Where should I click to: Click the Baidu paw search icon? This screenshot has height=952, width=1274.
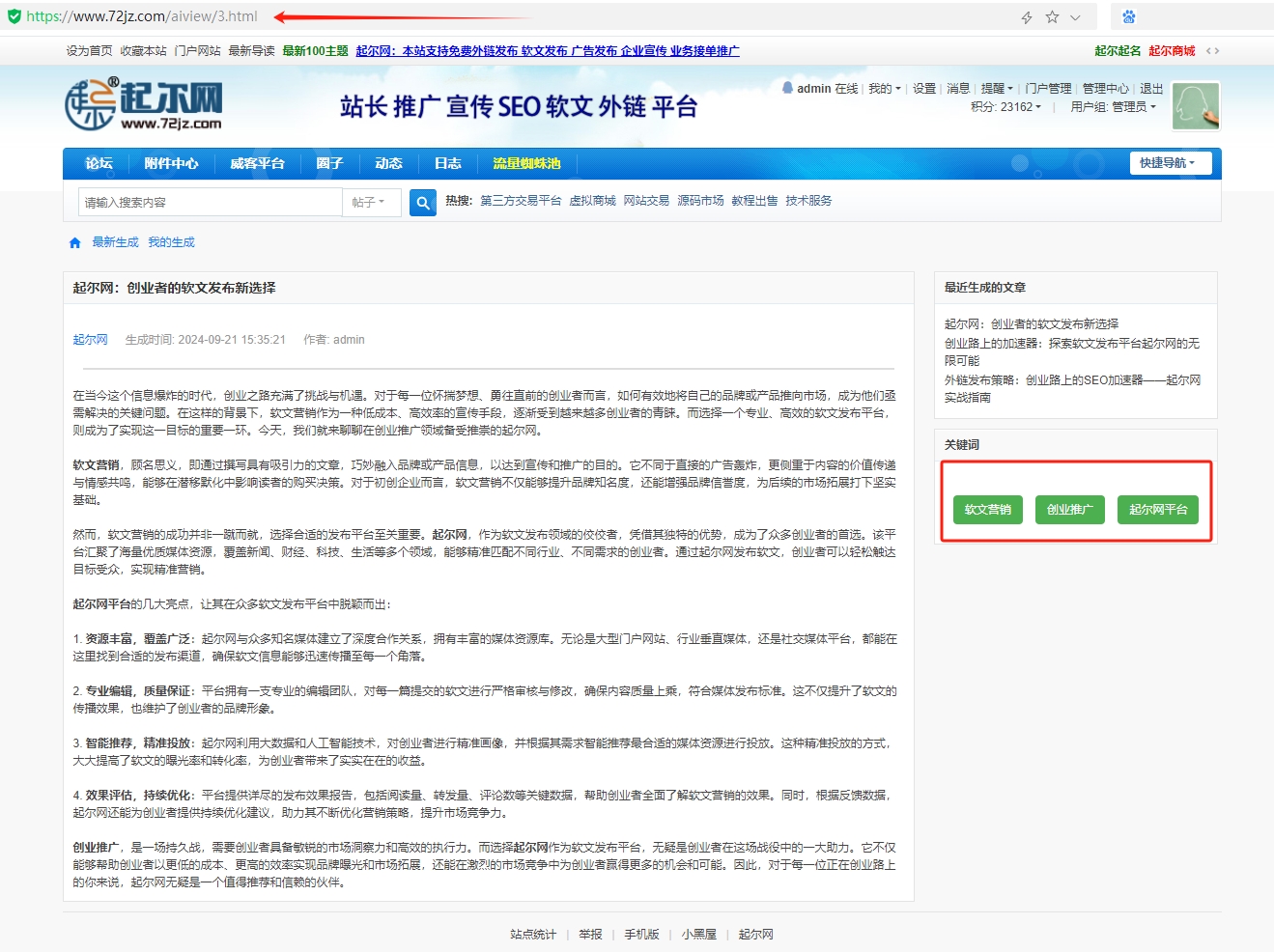[1129, 16]
